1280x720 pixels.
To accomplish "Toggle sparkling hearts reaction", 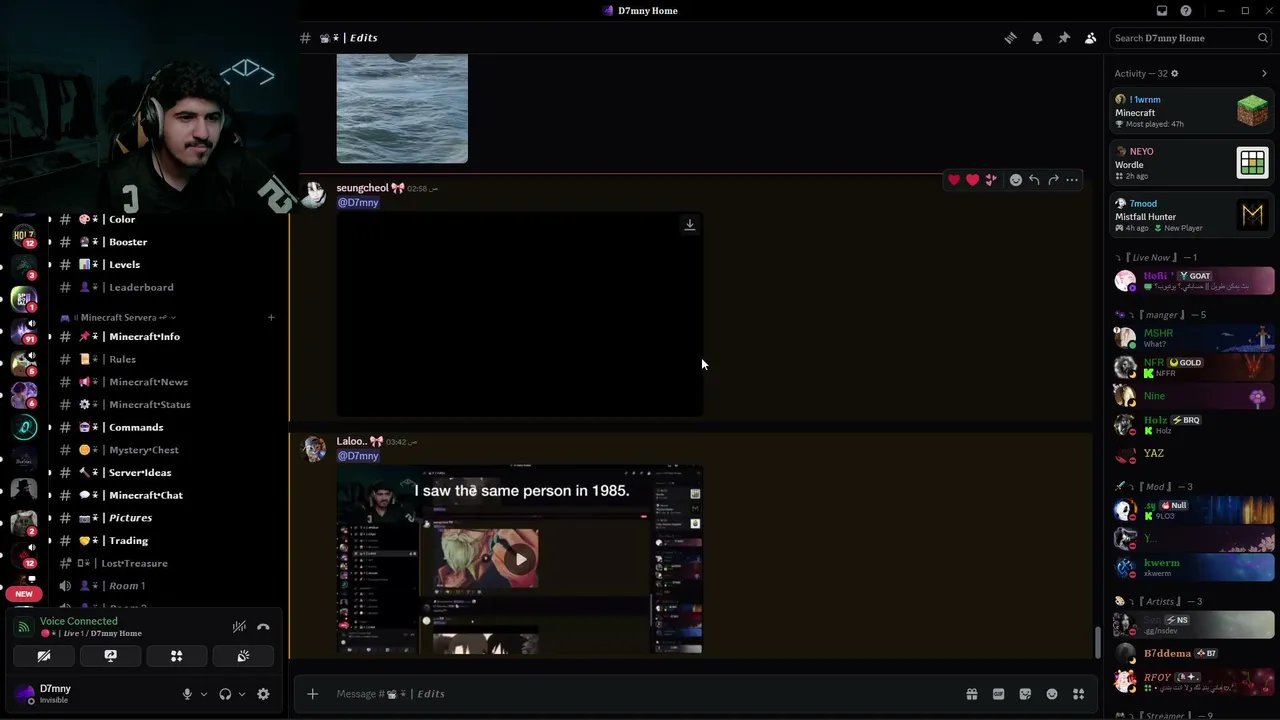I will (992, 180).
